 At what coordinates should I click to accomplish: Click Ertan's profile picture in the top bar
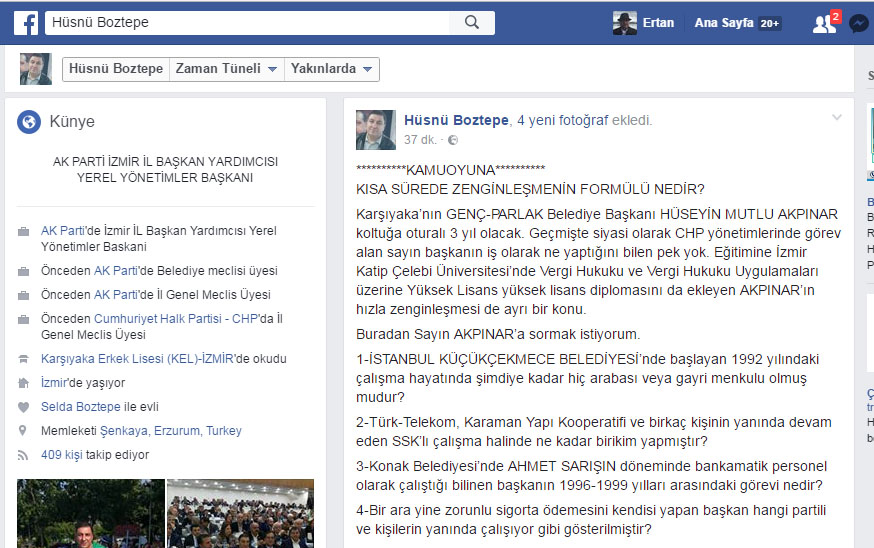point(625,22)
